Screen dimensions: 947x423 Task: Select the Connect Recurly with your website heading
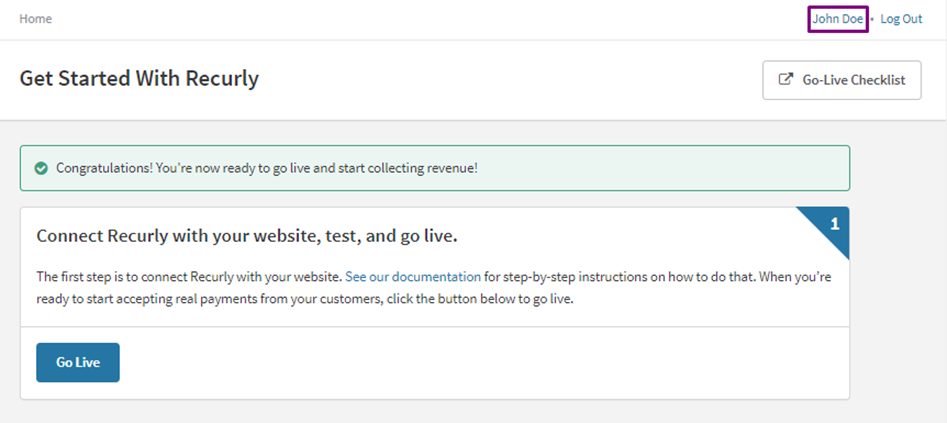247,236
